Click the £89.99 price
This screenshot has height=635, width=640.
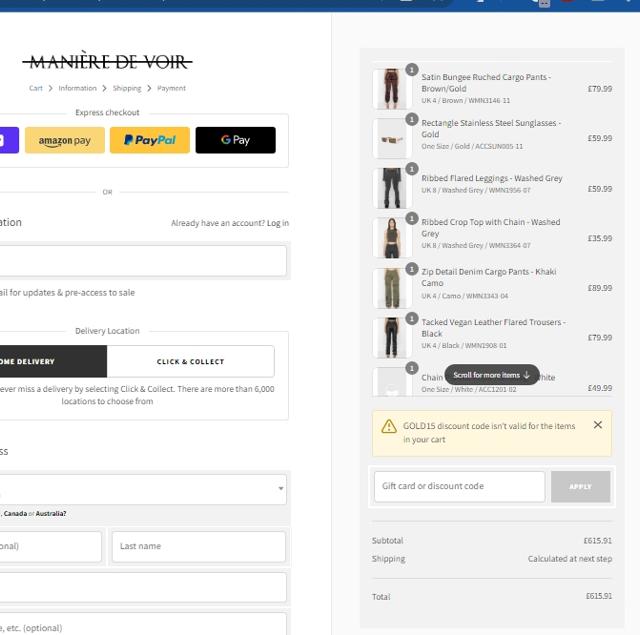point(600,288)
